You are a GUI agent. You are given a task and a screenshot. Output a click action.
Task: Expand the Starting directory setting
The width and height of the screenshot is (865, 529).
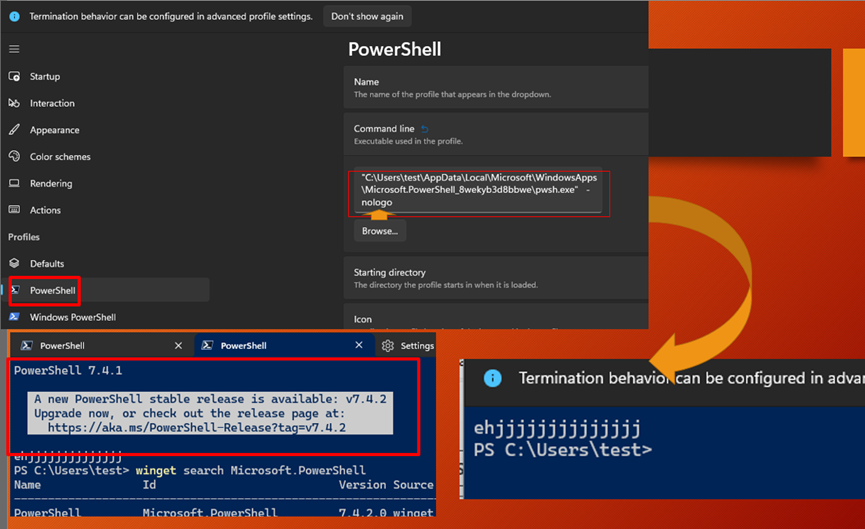point(495,278)
